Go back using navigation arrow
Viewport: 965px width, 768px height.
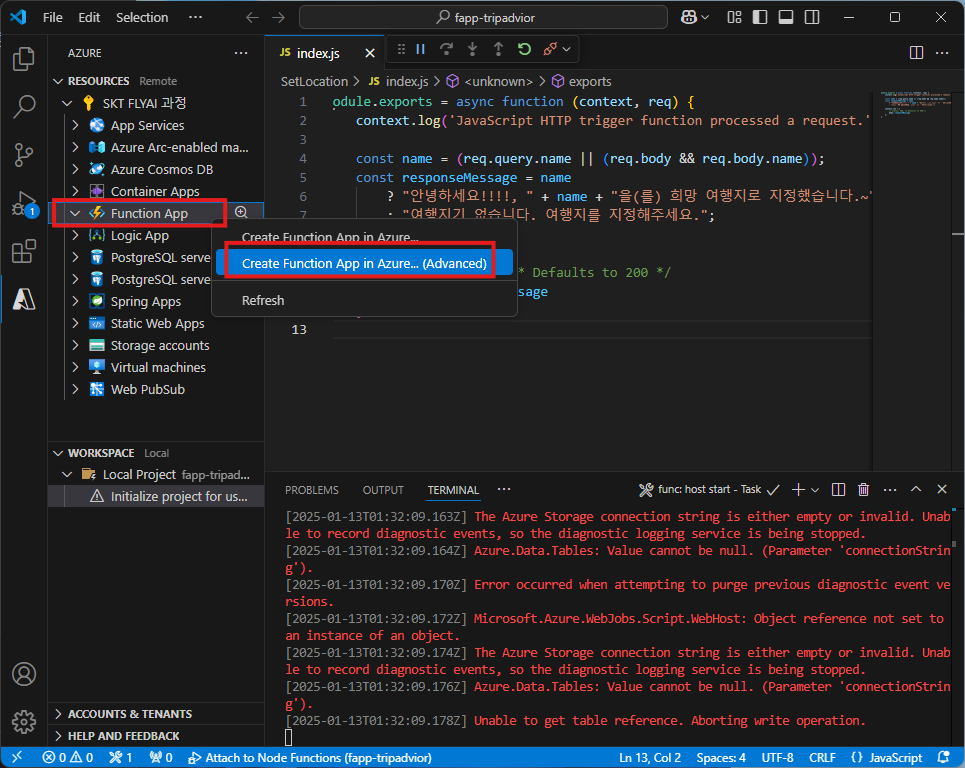tap(252, 17)
